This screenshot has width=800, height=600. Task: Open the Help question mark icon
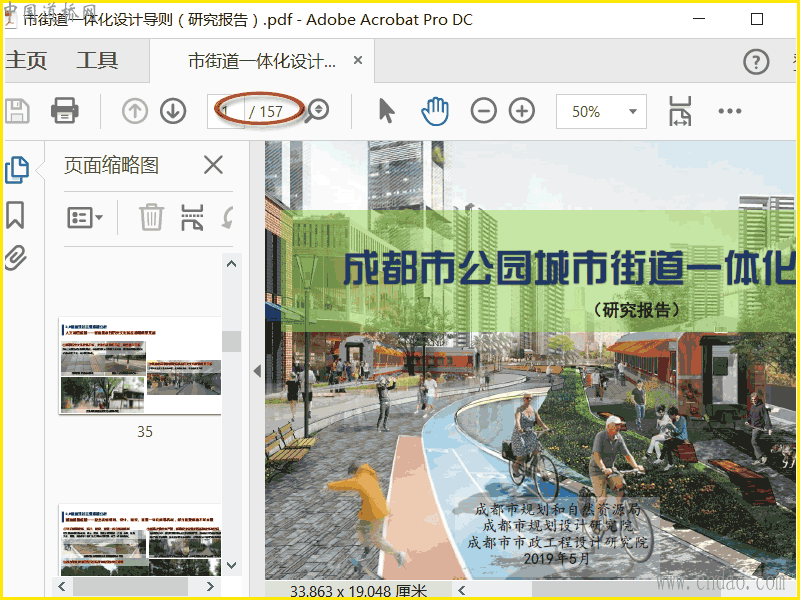(756, 62)
